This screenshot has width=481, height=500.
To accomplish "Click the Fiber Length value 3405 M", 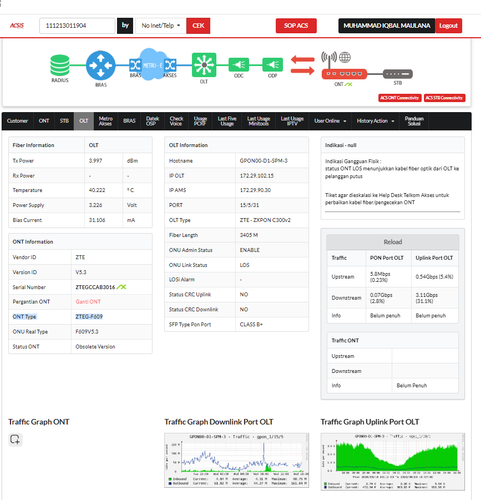I will 249,235.
